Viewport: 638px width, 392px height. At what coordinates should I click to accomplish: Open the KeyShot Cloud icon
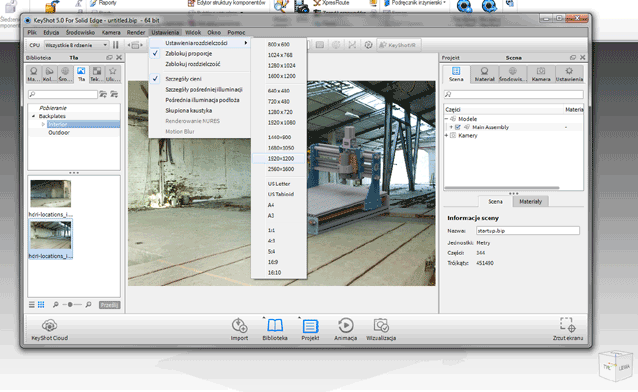[49, 325]
